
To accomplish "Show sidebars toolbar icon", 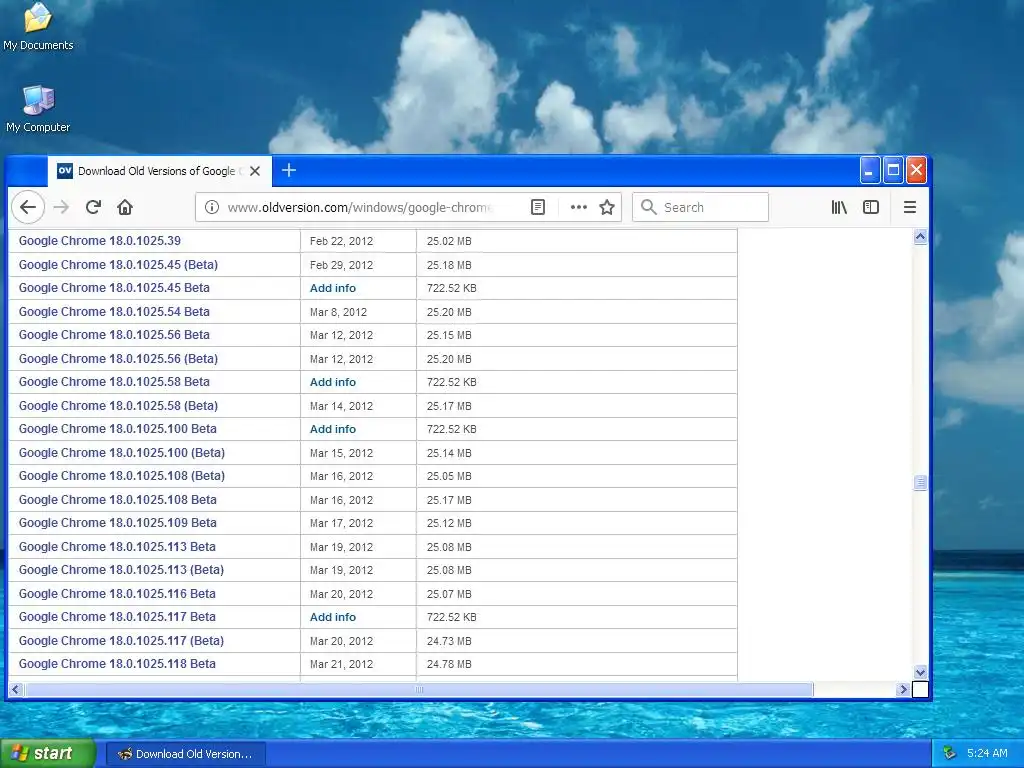I will [871, 207].
